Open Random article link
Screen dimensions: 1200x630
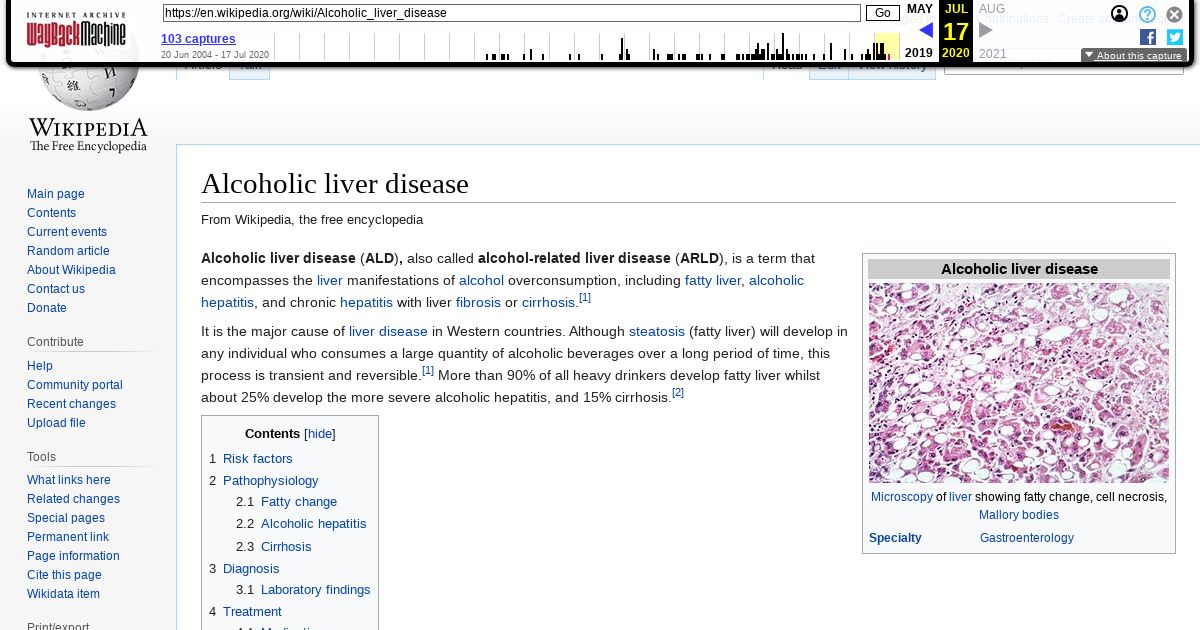tap(68, 251)
